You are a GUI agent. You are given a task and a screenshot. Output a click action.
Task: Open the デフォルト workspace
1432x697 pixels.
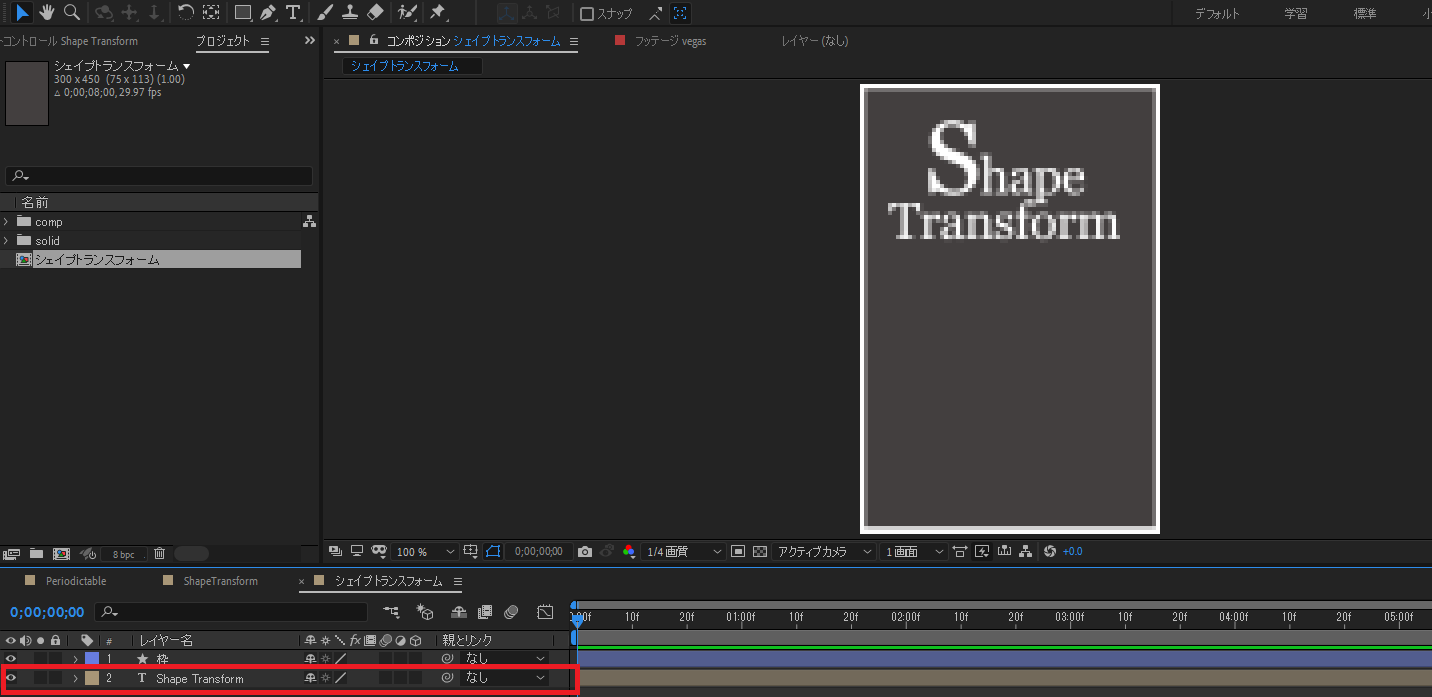(x=1217, y=14)
